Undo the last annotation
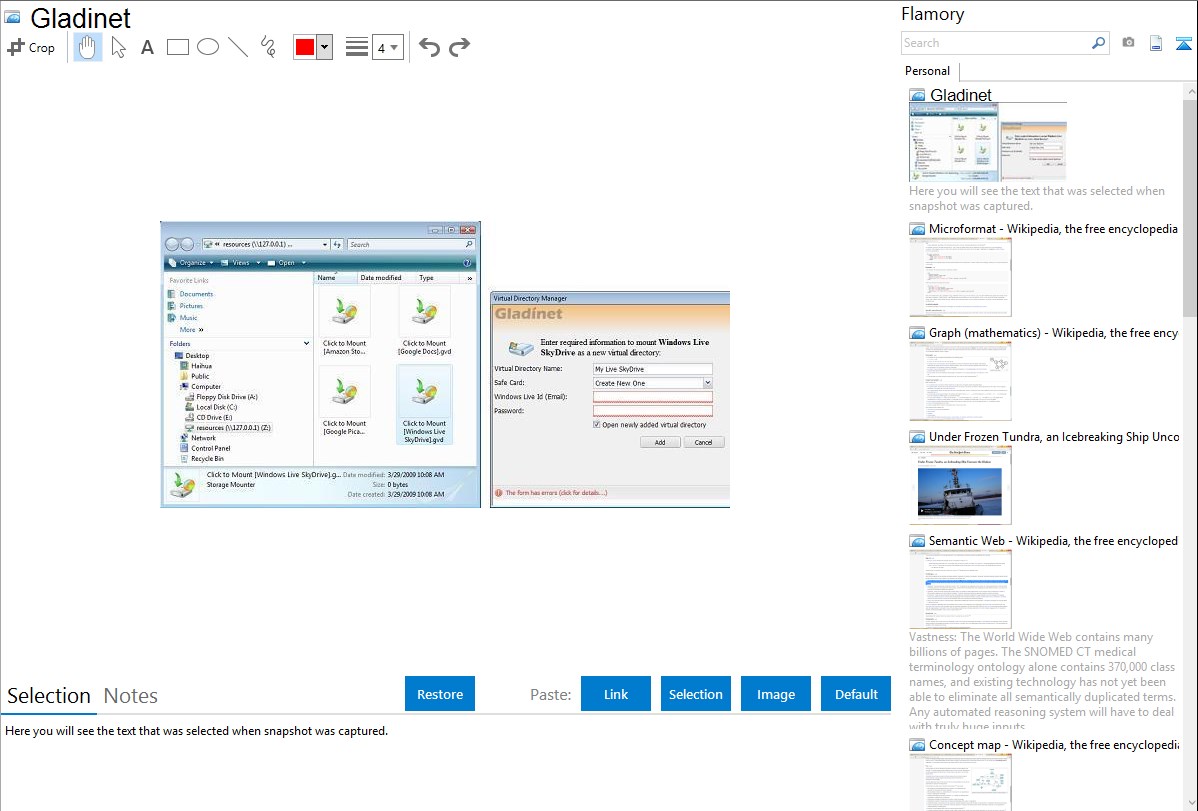The image size is (1198, 811). tap(429, 47)
